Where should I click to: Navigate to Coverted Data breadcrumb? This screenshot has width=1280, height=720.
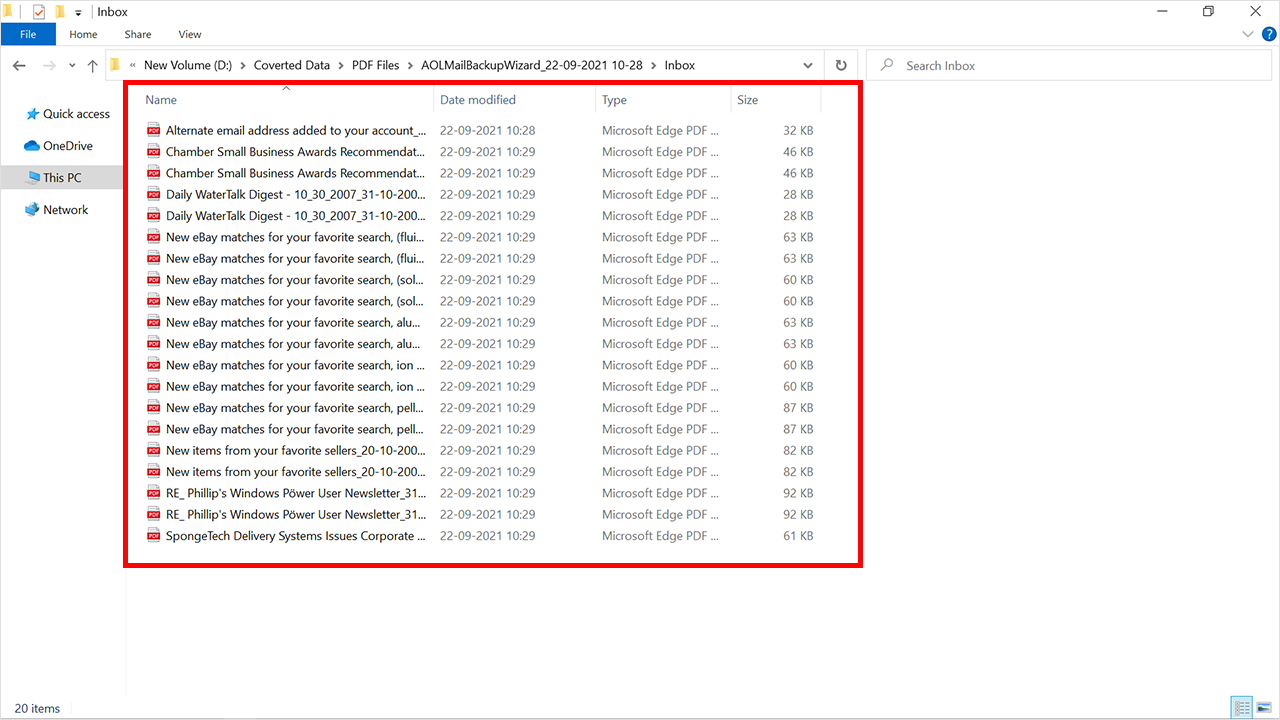(291, 65)
